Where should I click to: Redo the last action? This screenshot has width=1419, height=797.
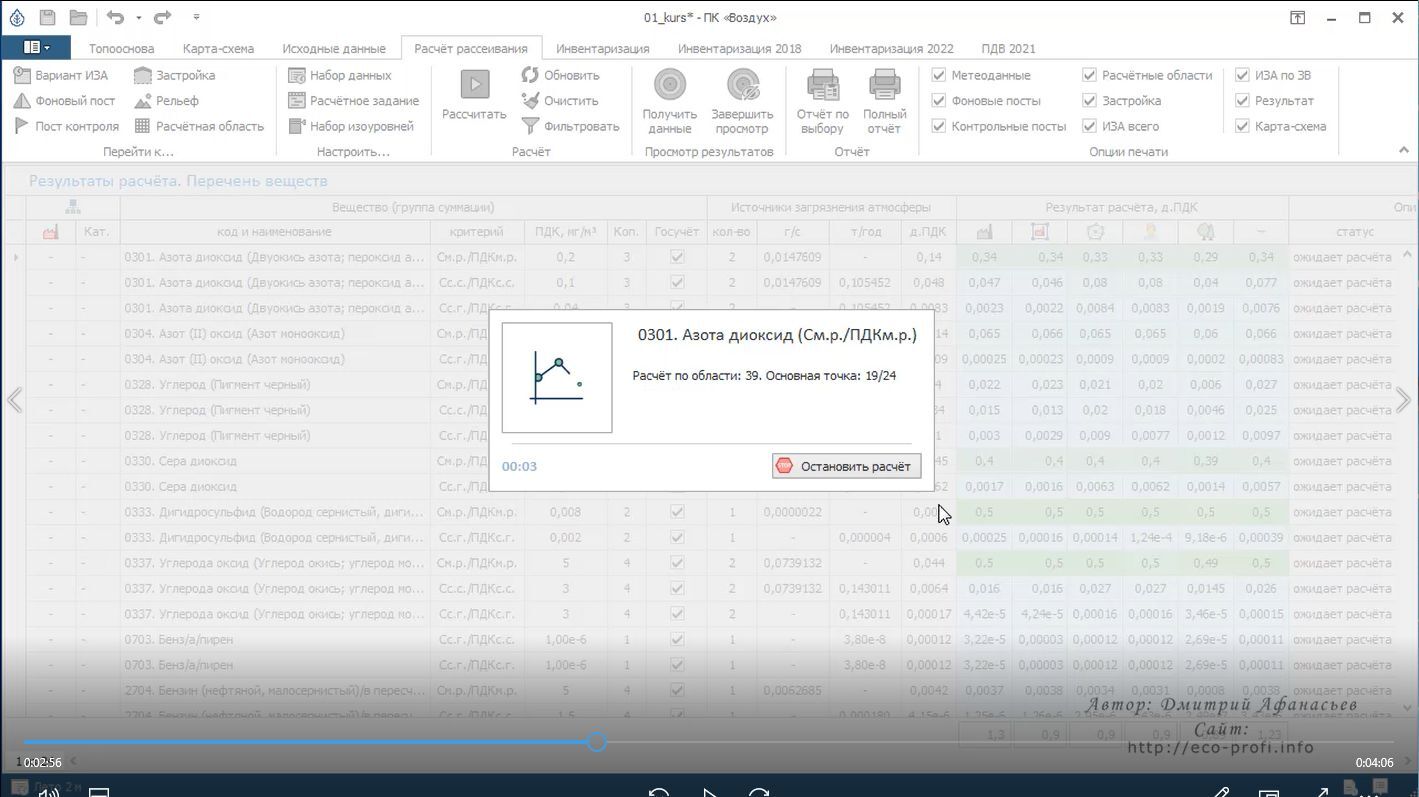tap(162, 17)
